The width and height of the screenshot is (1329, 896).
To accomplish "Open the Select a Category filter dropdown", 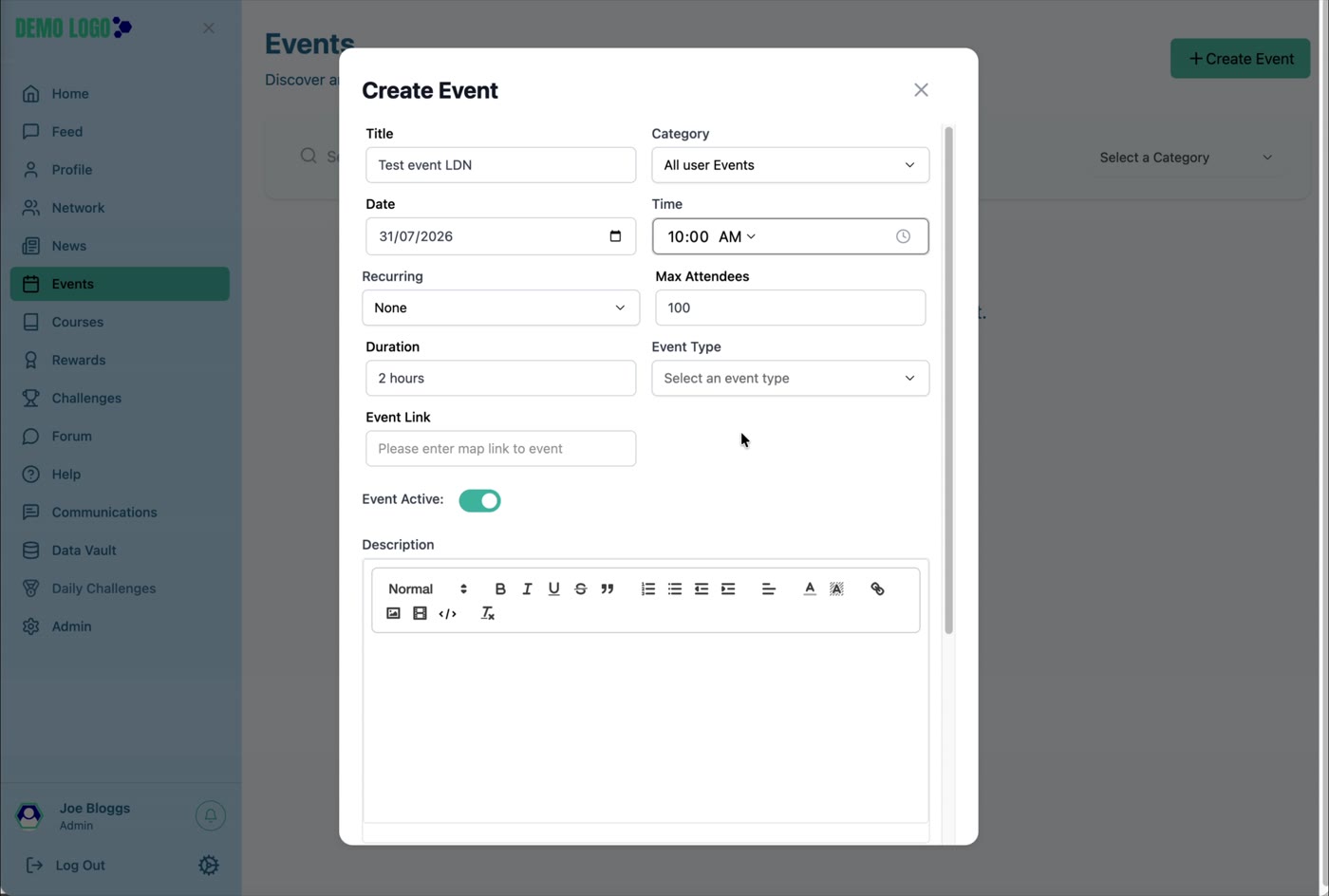I will (x=1186, y=158).
